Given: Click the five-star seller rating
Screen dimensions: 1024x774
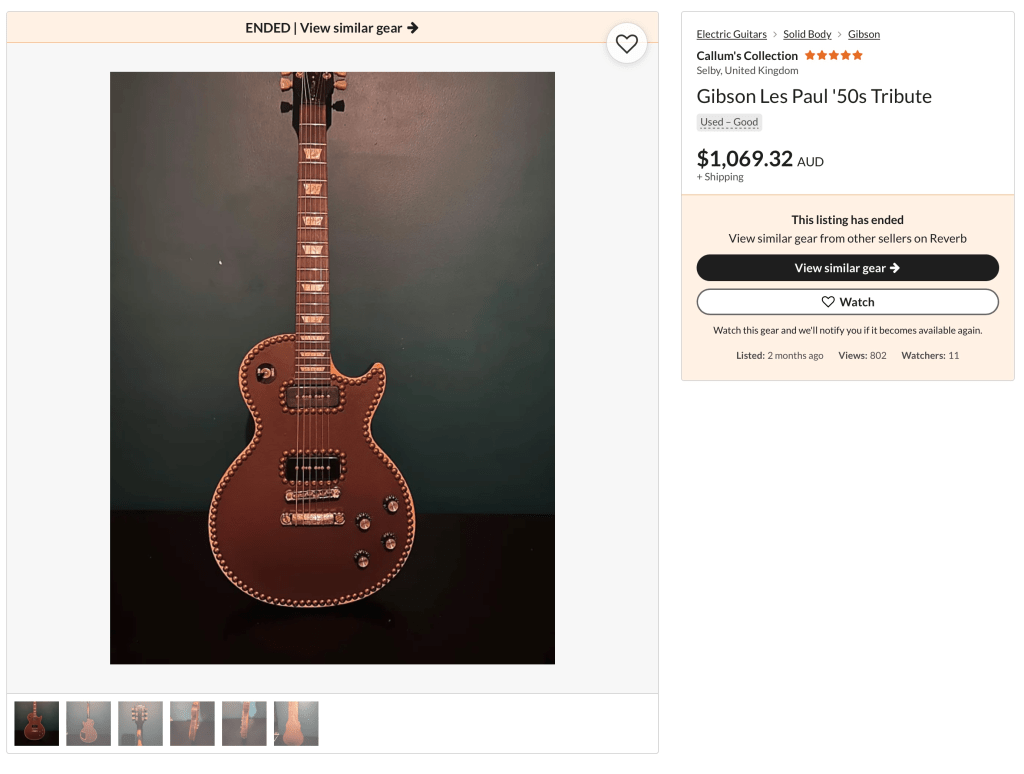Looking at the screenshot, I should (x=833, y=56).
